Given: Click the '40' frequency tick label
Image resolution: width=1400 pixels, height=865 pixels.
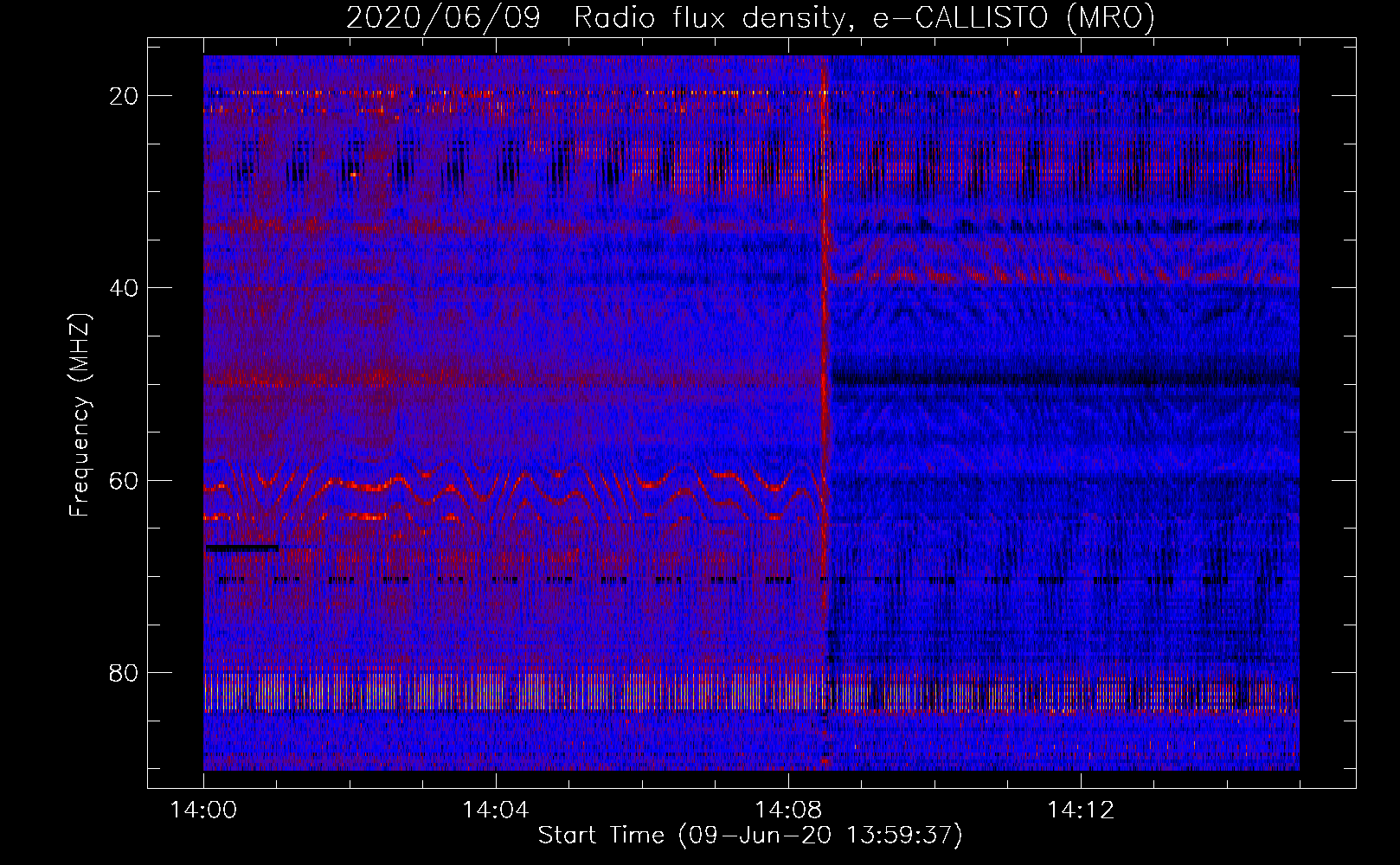Looking at the screenshot, I should click(x=124, y=288).
